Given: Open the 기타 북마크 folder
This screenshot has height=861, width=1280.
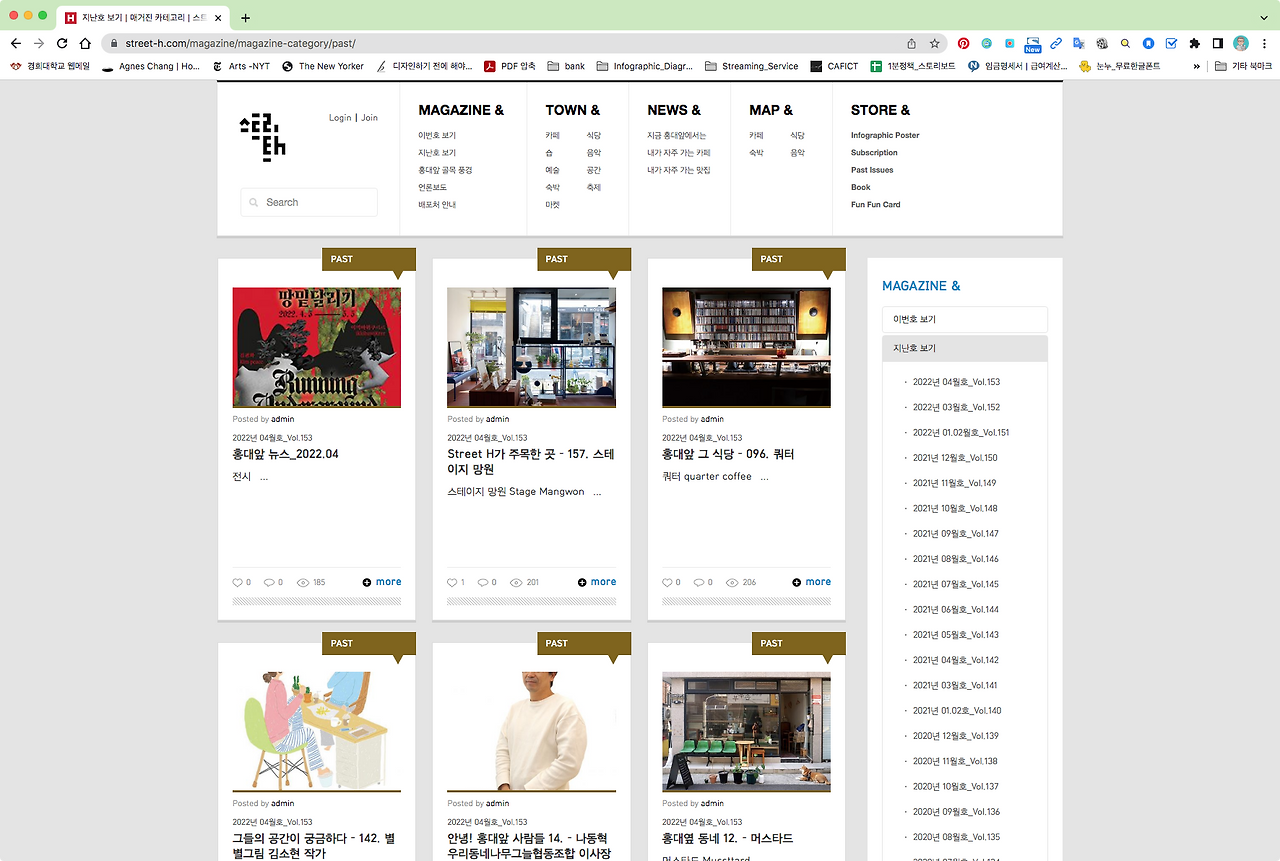Looking at the screenshot, I should coord(1243,66).
